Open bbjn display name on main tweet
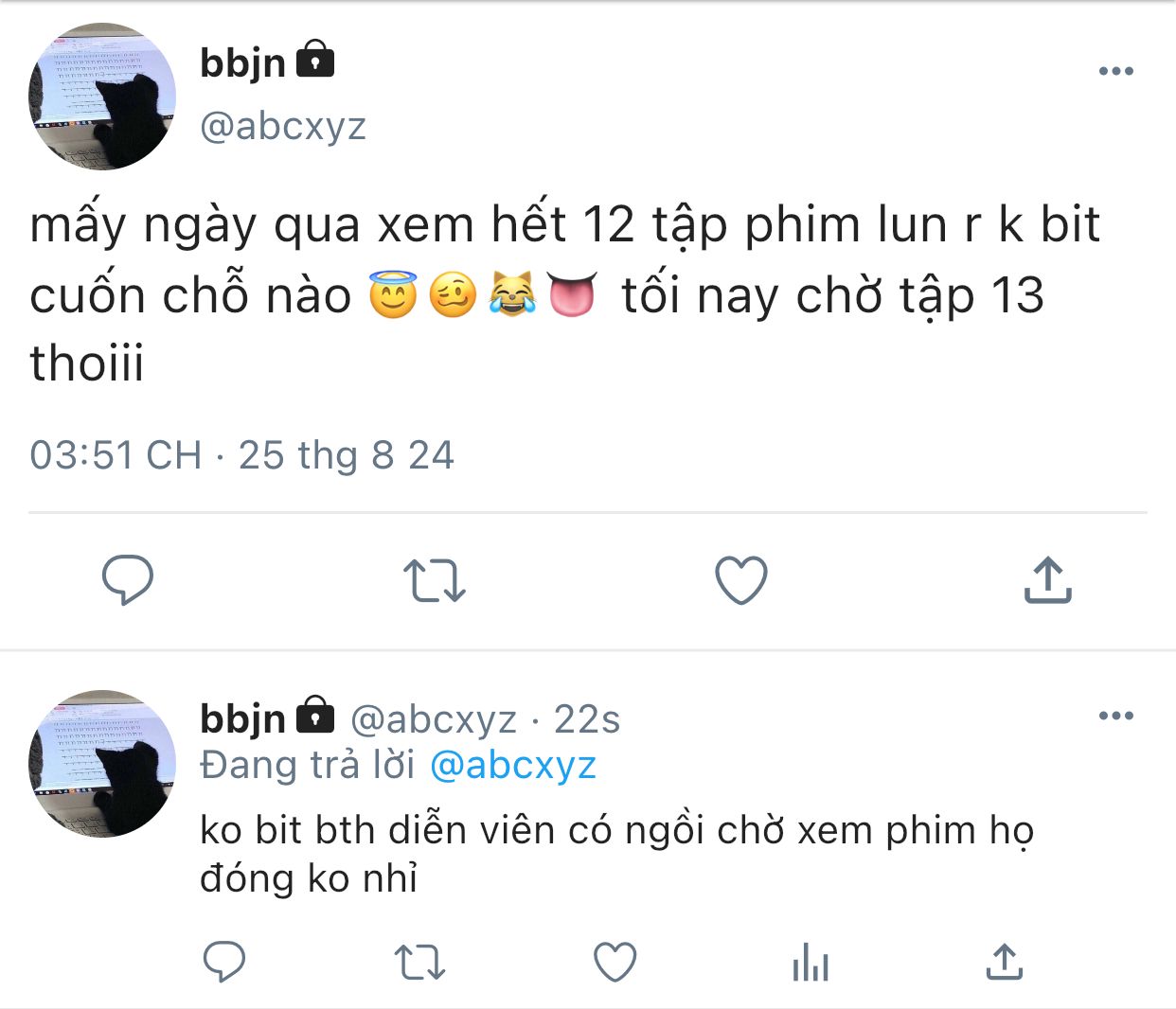This screenshot has height=1009, width=1176. click(242, 62)
